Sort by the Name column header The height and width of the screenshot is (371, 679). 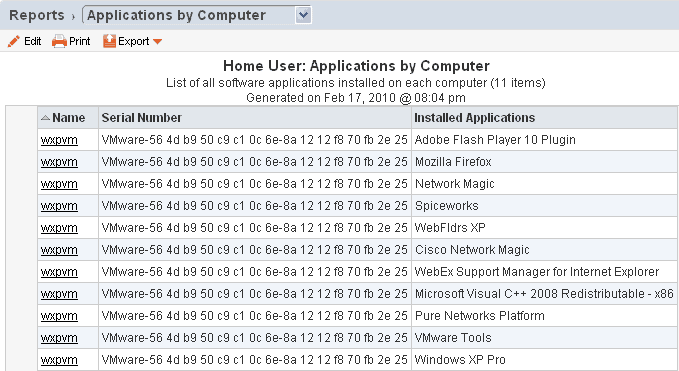(68, 118)
